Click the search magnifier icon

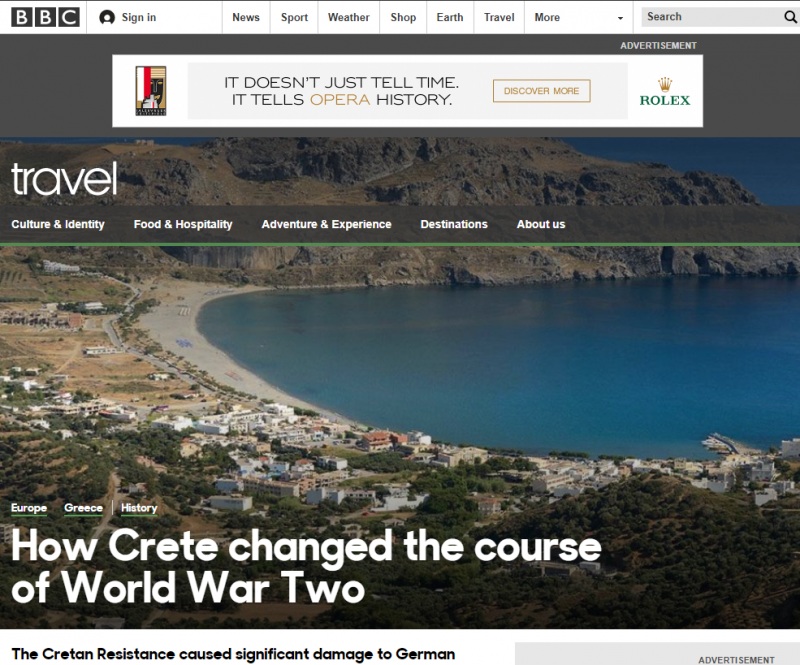[x=790, y=17]
